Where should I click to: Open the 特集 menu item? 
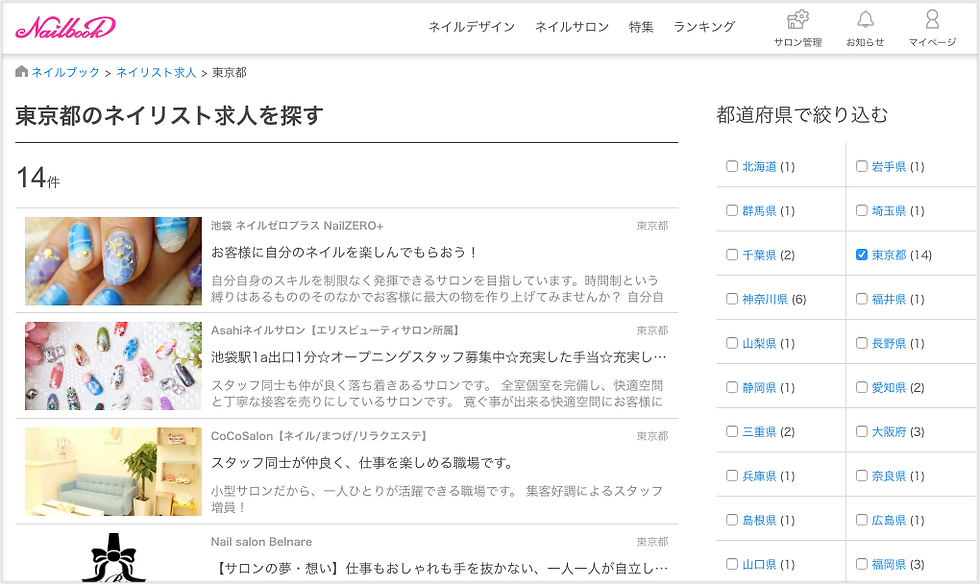click(x=641, y=27)
